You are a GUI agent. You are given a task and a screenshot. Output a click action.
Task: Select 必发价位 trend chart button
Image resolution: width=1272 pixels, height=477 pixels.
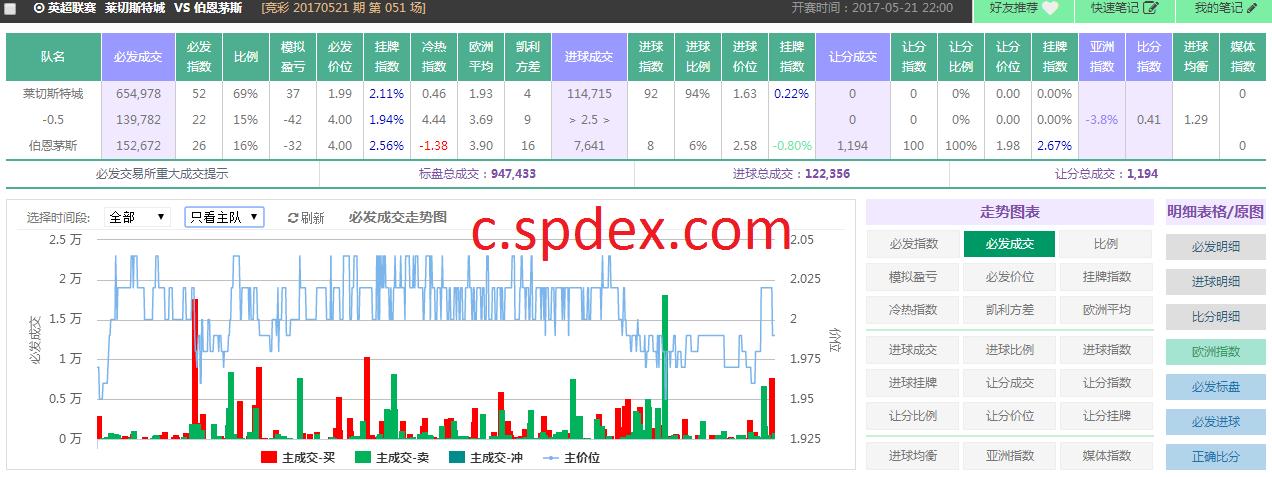pyautogui.click(x=1009, y=277)
